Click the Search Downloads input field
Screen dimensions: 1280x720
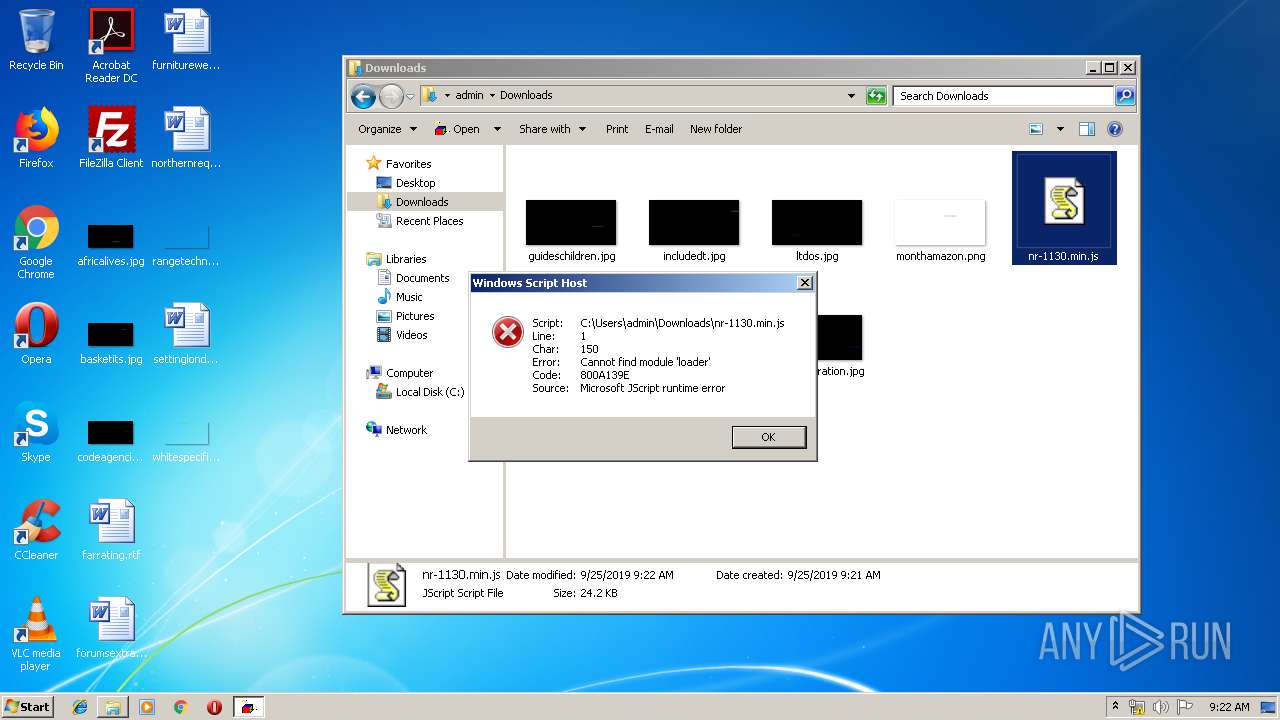point(1003,96)
